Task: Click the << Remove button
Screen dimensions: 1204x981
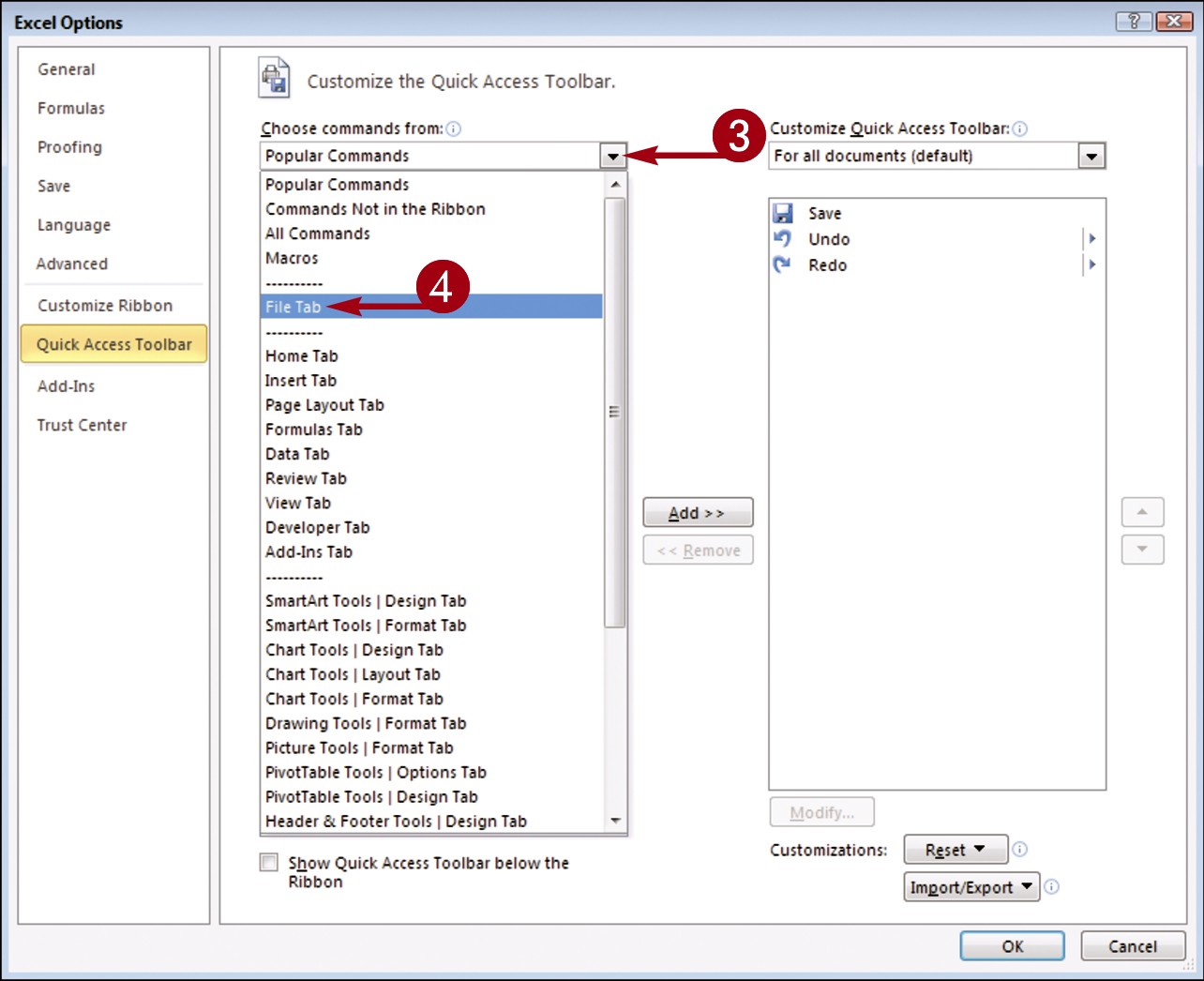Action: 698,551
